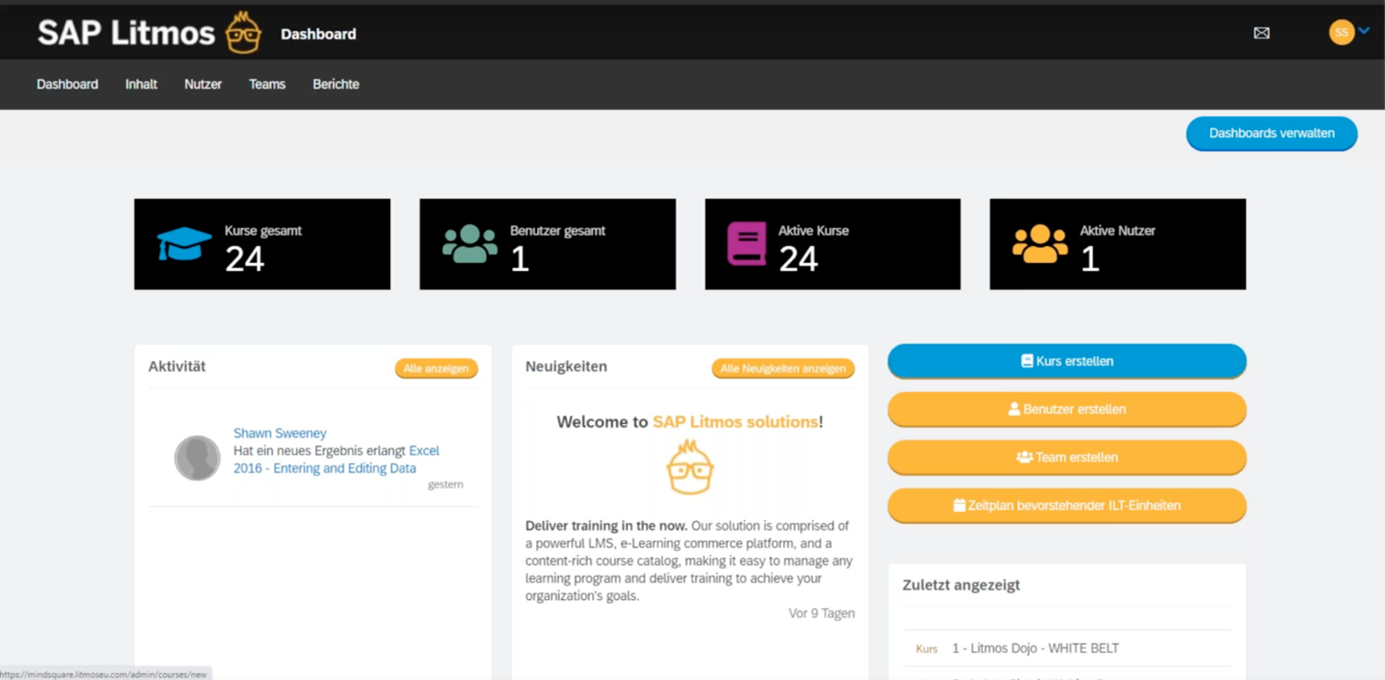Screen dimensions: 1385x680
Task: Open the Inhalt menu
Action: tap(141, 84)
